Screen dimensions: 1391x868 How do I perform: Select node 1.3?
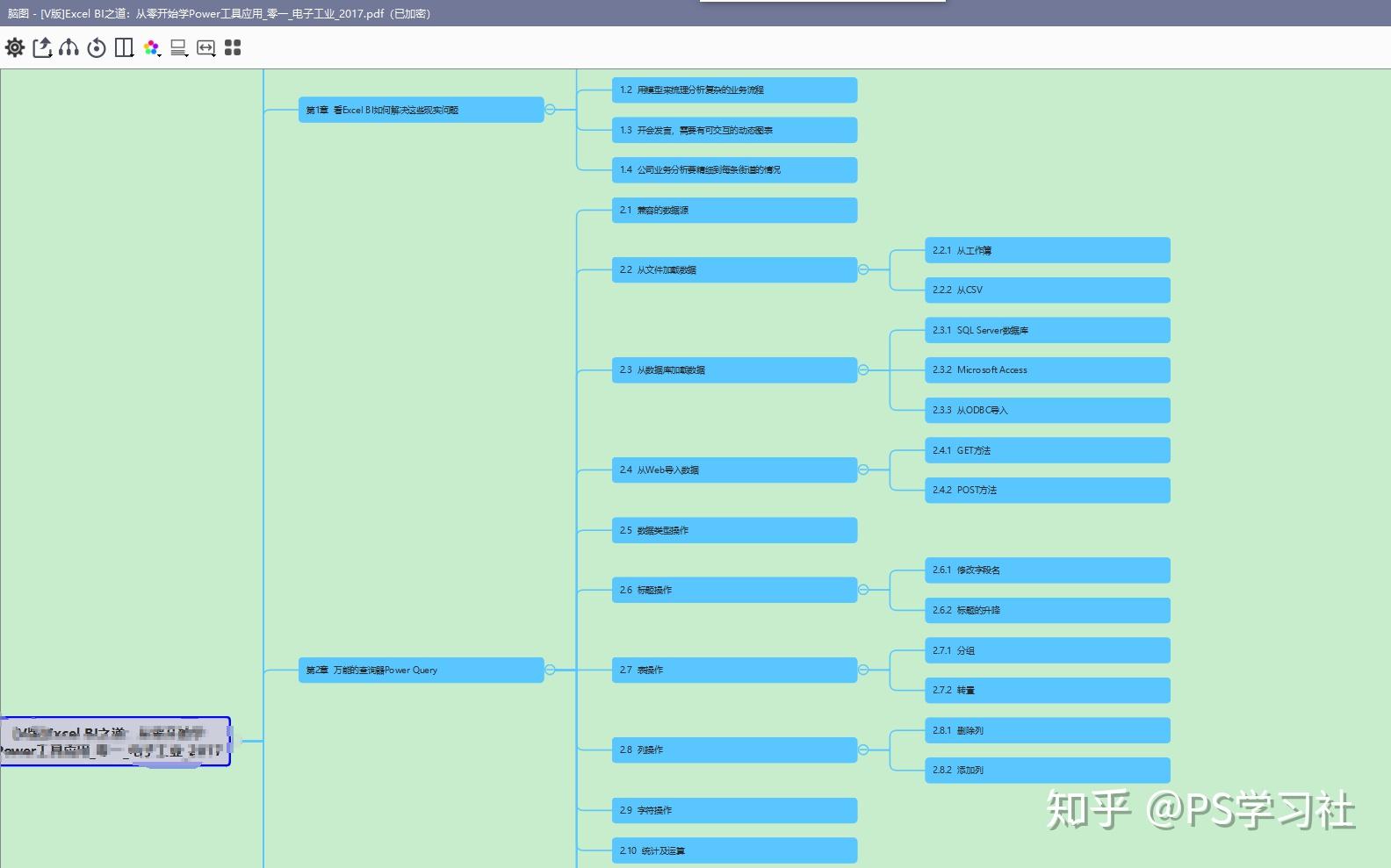click(x=734, y=130)
